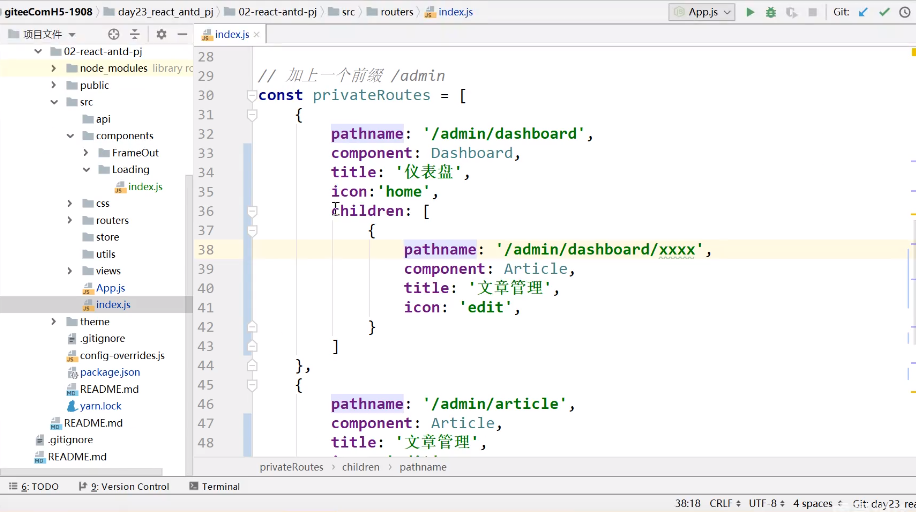Viewport: 916px width, 512px height.
Task: Expand the FrameOut folder
Action: coord(86,153)
